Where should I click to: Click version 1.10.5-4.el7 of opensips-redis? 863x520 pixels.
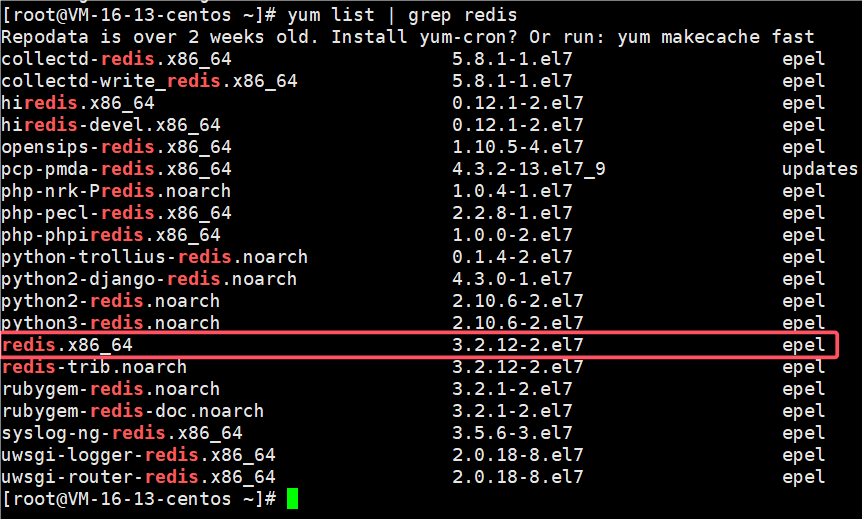click(518, 147)
